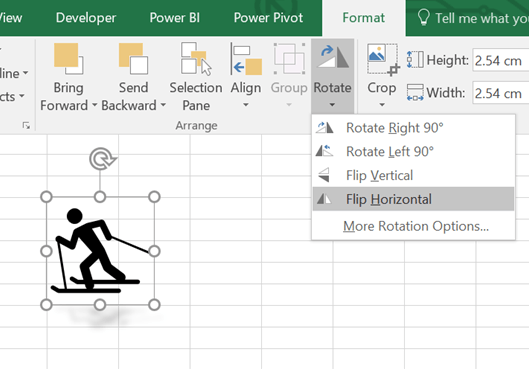Viewport: 529px width, 369px height.
Task: Click the partially visible View tab
Action: tap(11, 18)
